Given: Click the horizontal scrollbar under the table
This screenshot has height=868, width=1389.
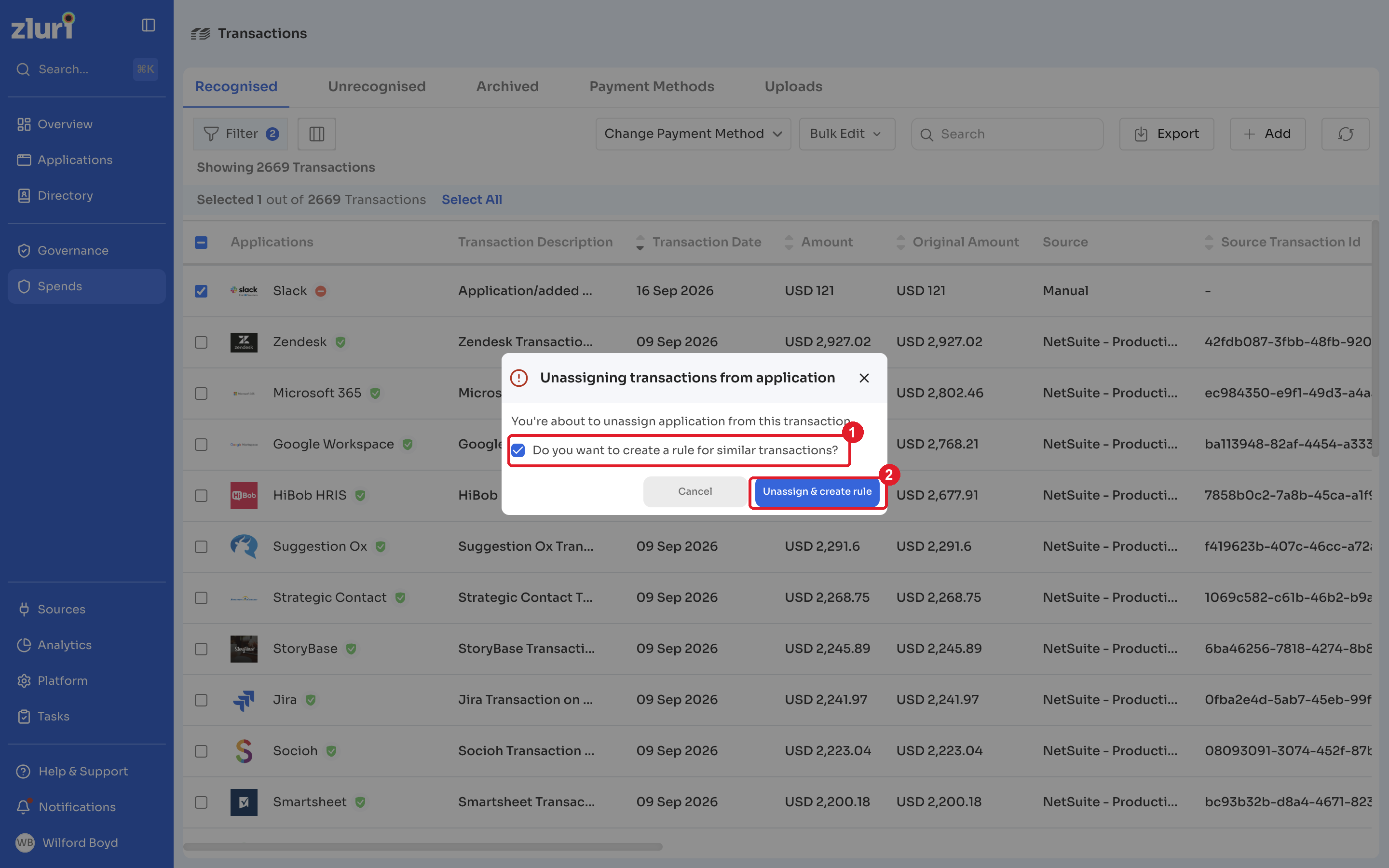Looking at the screenshot, I should 422,847.
